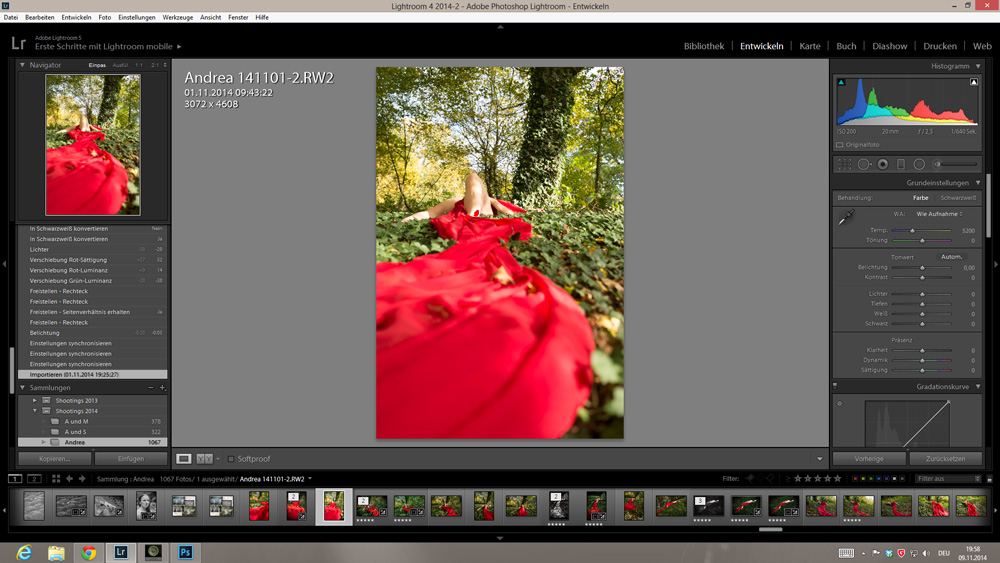Activate the Red Eye Correction tool
Image resolution: width=1000 pixels, height=563 pixels.
[882, 164]
